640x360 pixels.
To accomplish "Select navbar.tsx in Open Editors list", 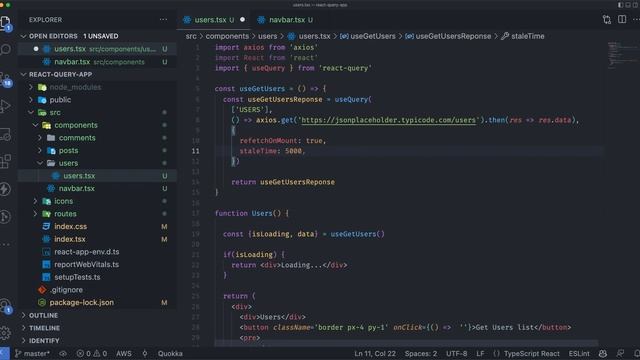I will [x=98, y=62].
